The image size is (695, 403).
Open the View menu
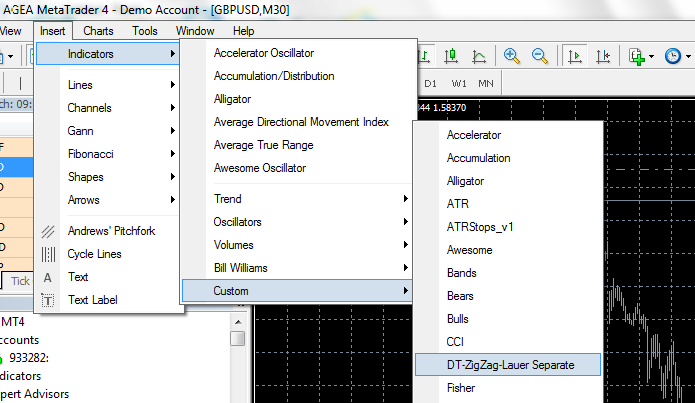click(x=11, y=31)
